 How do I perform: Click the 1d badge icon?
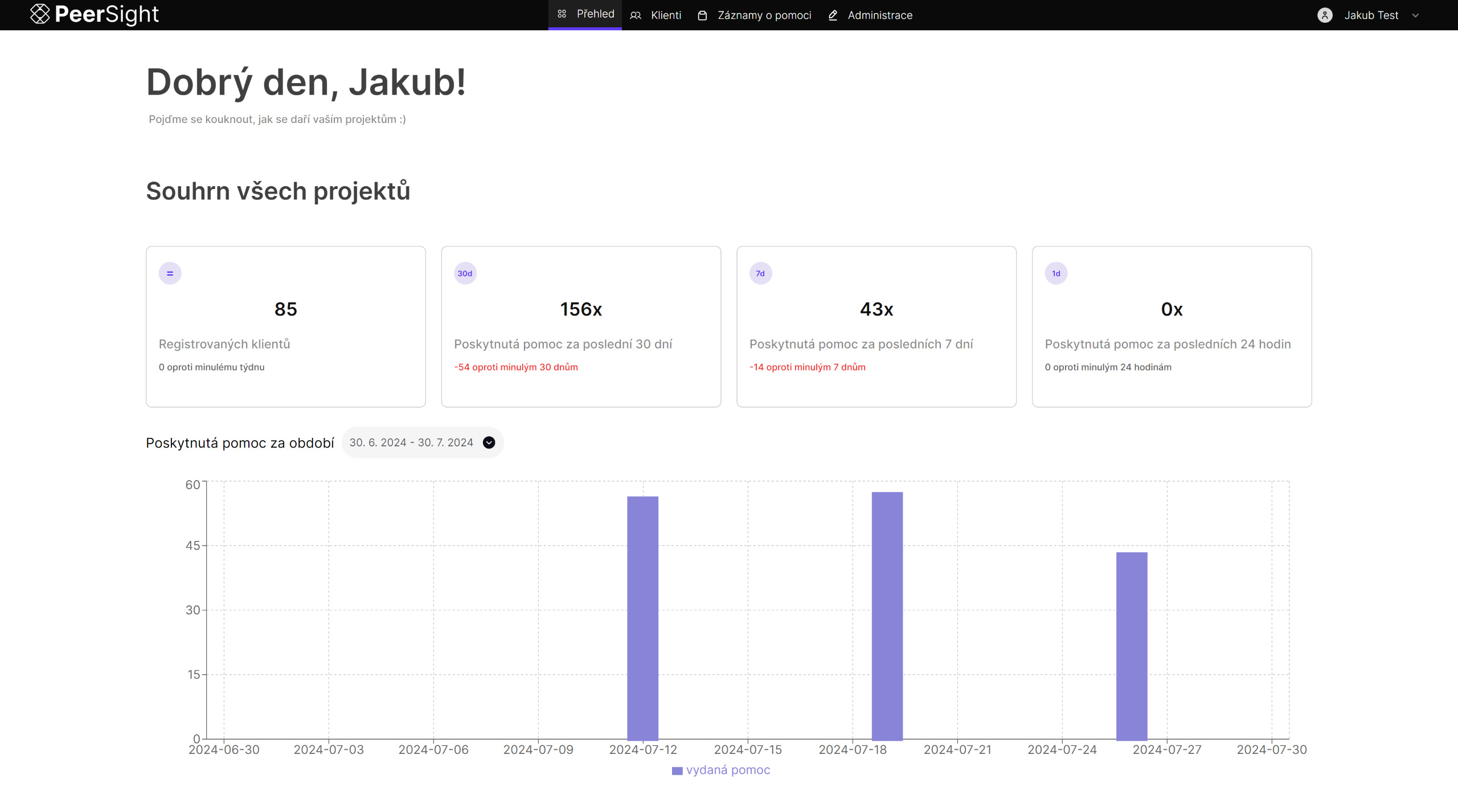(x=1056, y=273)
